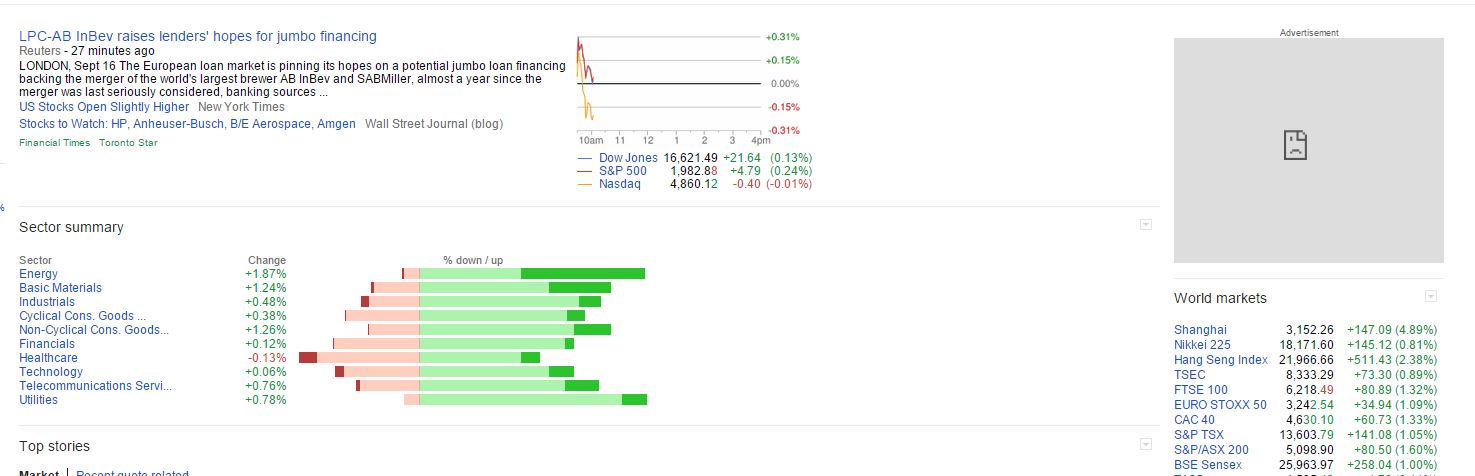Image resolution: width=1475 pixels, height=476 pixels.
Task: Open the Shanghai index link
Action: (x=1200, y=330)
